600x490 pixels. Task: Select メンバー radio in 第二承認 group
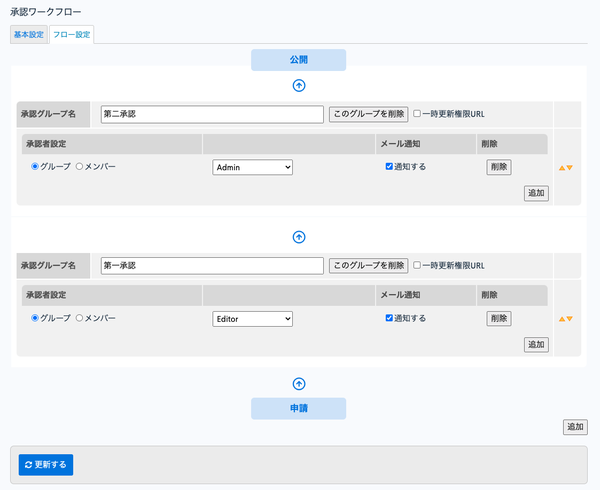point(79,166)
